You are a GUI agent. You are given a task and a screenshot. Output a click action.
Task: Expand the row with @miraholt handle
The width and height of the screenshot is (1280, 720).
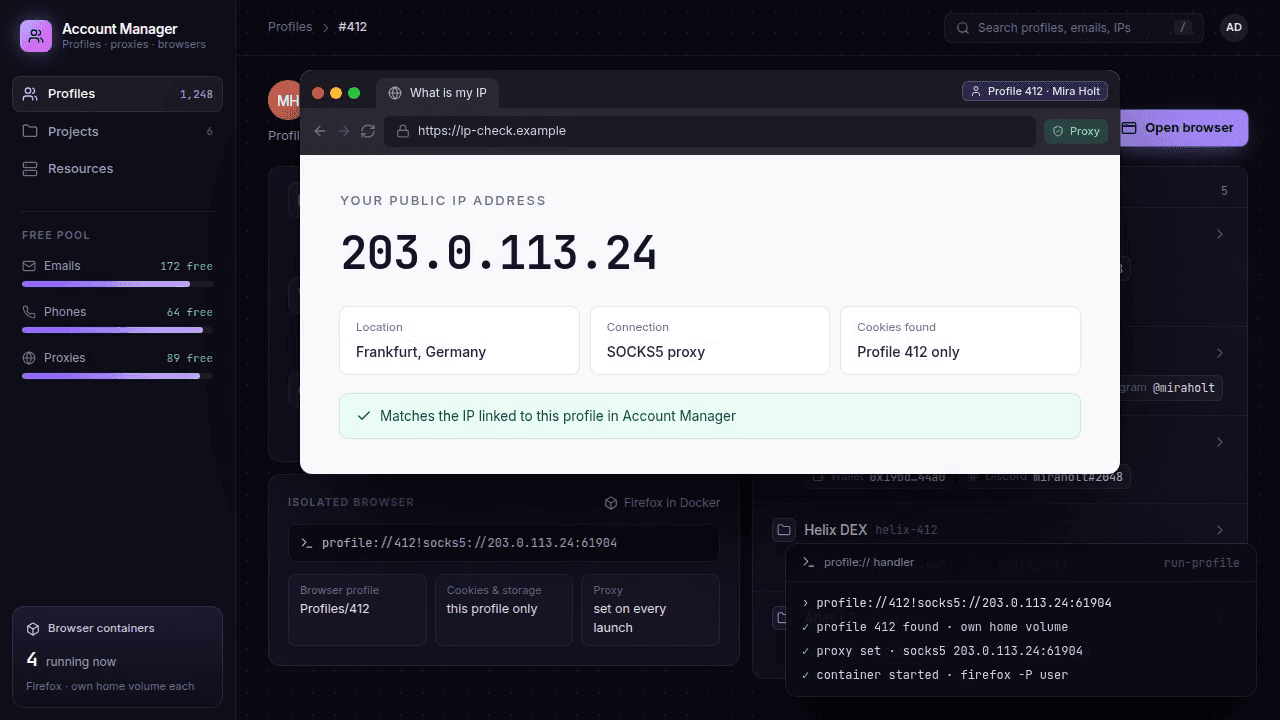[x=1220, y=353]
